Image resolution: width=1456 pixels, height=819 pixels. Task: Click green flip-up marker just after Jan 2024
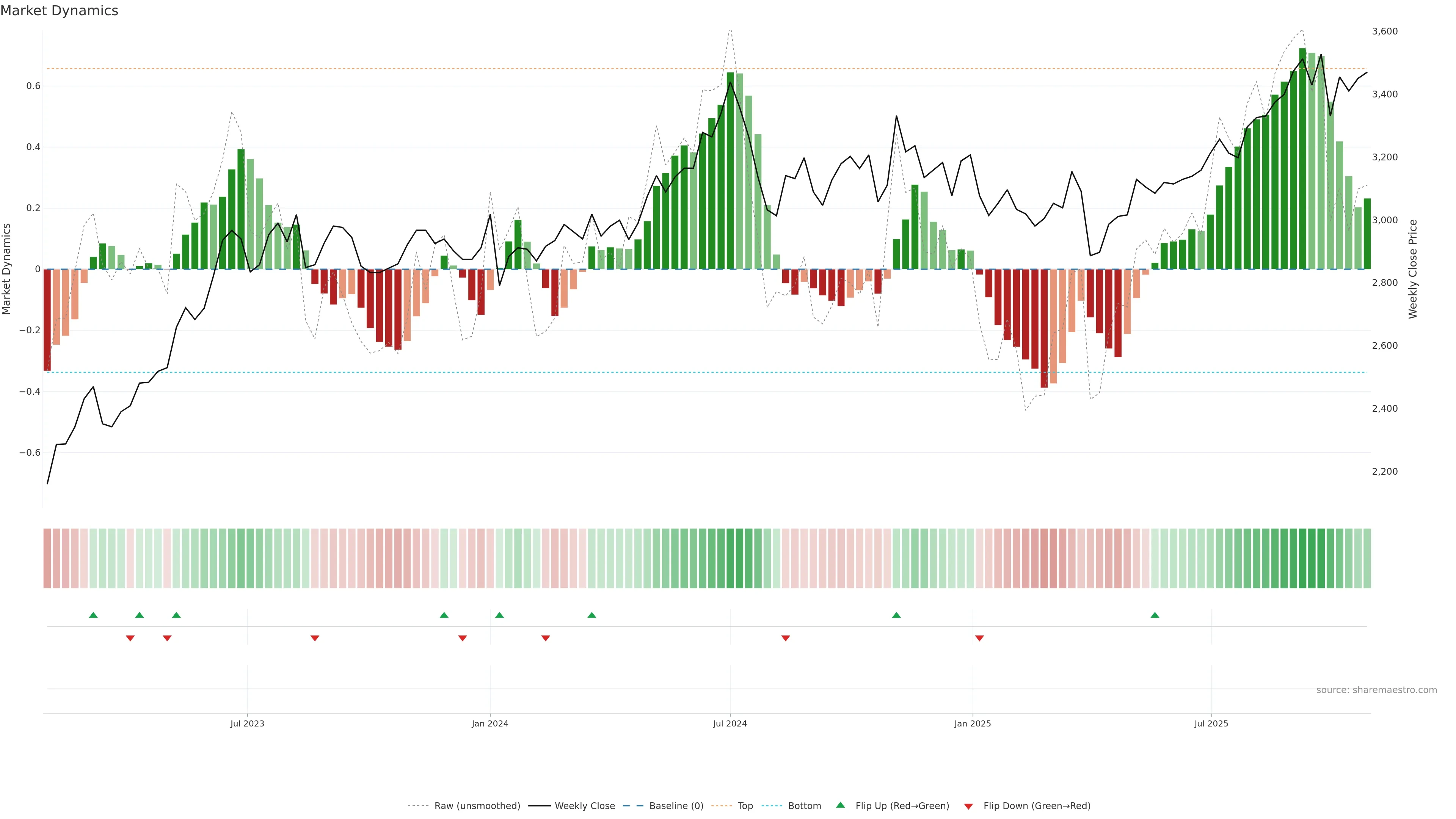tap(499, 615)
